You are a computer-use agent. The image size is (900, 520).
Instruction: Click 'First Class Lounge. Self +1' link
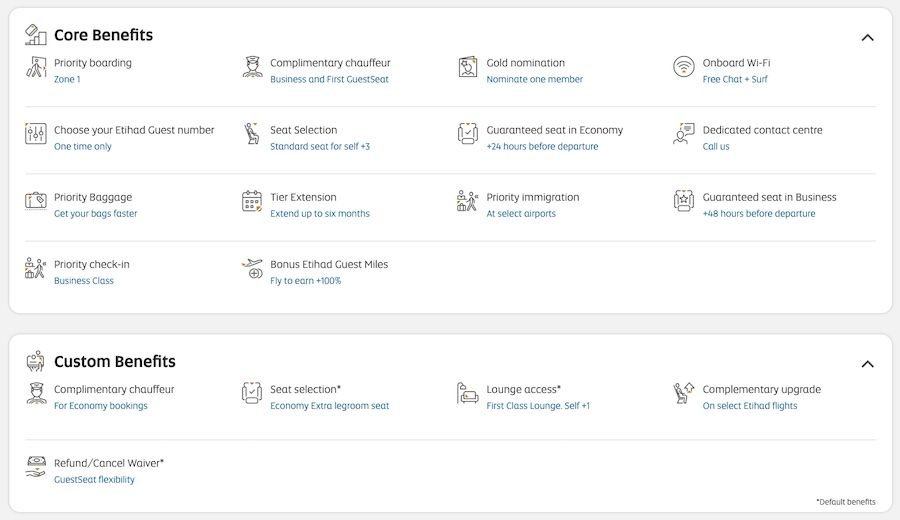point(538,406)
